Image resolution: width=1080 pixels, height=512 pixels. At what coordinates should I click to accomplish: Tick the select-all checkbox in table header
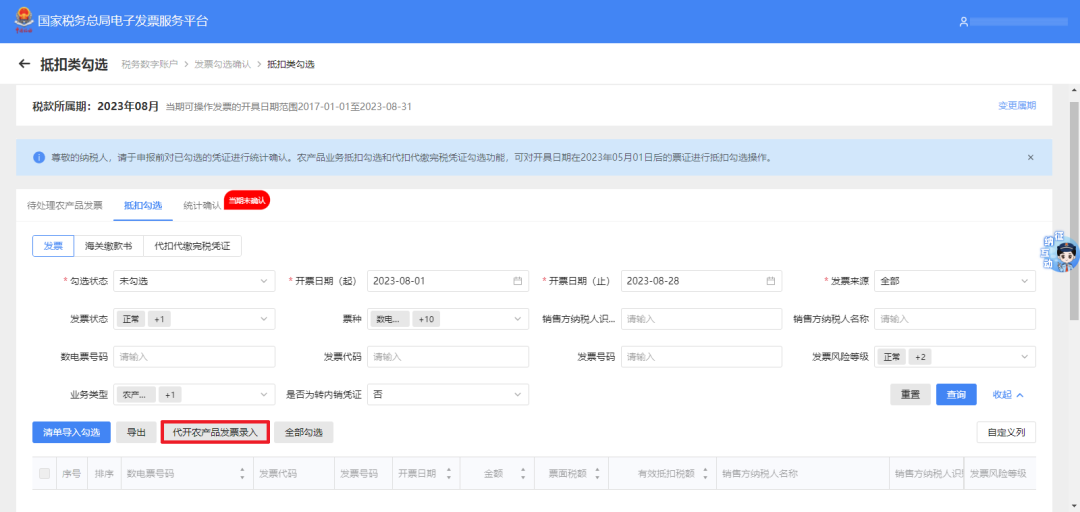[45, 473]
